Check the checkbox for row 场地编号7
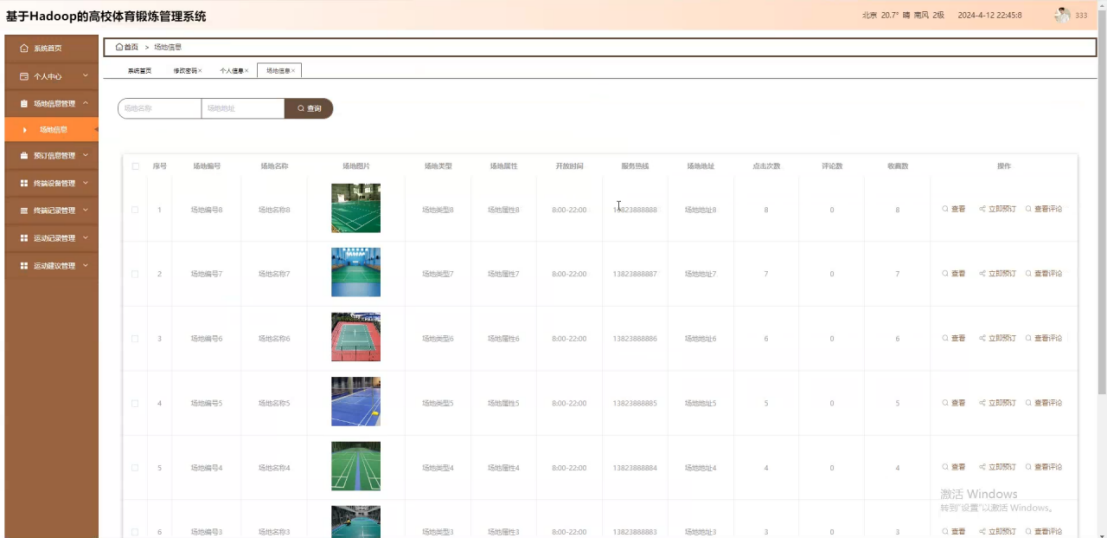This screenshot has height=538, width=1108. [135, 274]
